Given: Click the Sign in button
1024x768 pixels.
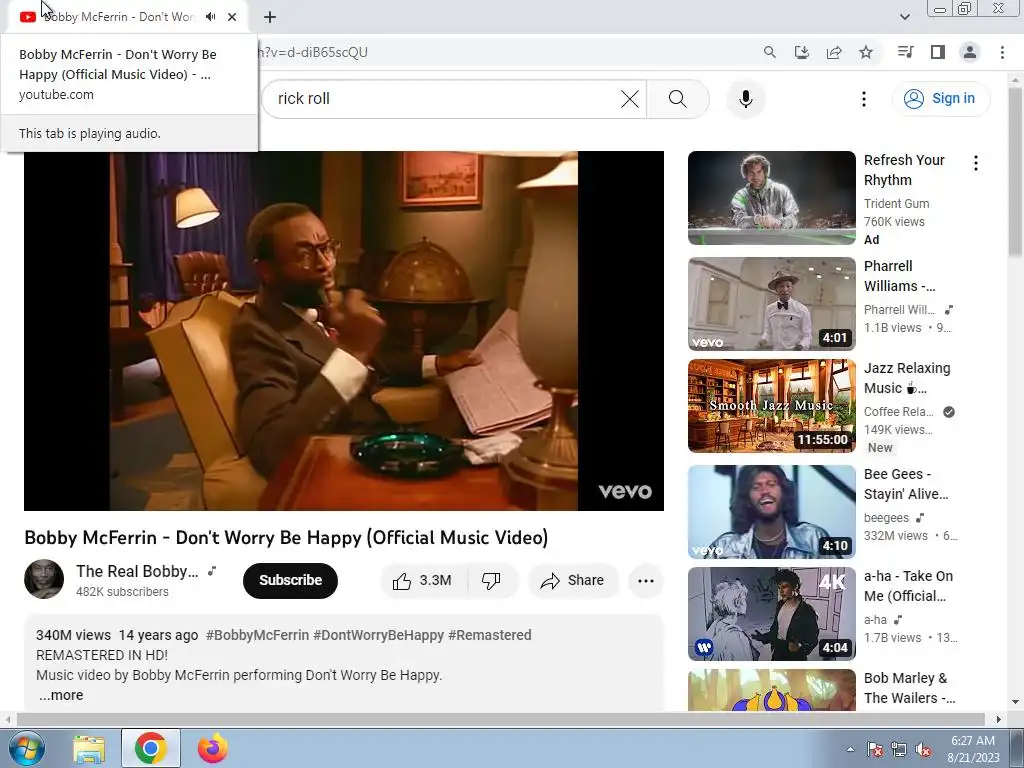Looking at the screenshot, I should pos(941,99).
